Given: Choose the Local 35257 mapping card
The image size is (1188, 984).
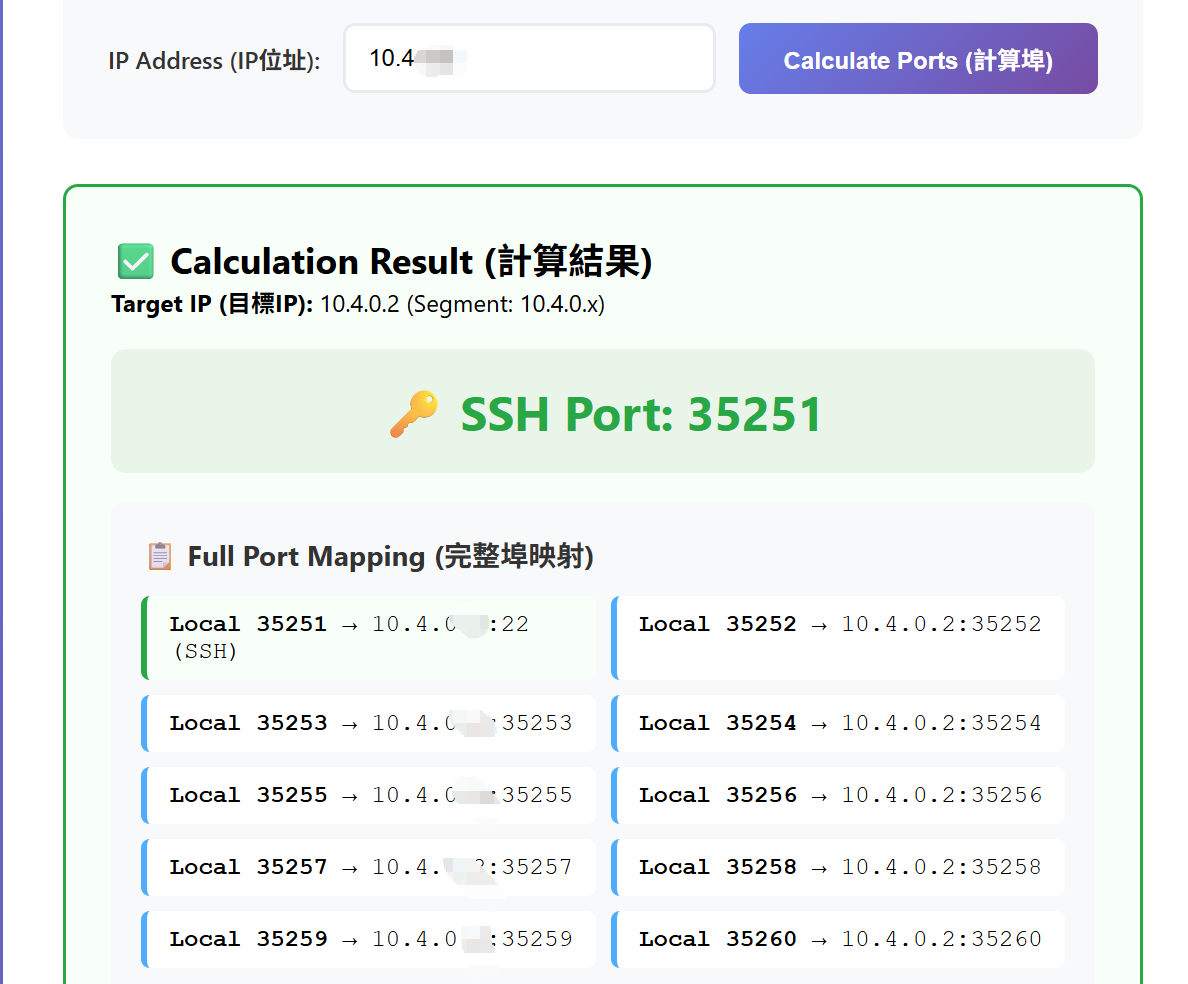Looking at the screenshot, I should pyautogui.click(x=369, y=867).
